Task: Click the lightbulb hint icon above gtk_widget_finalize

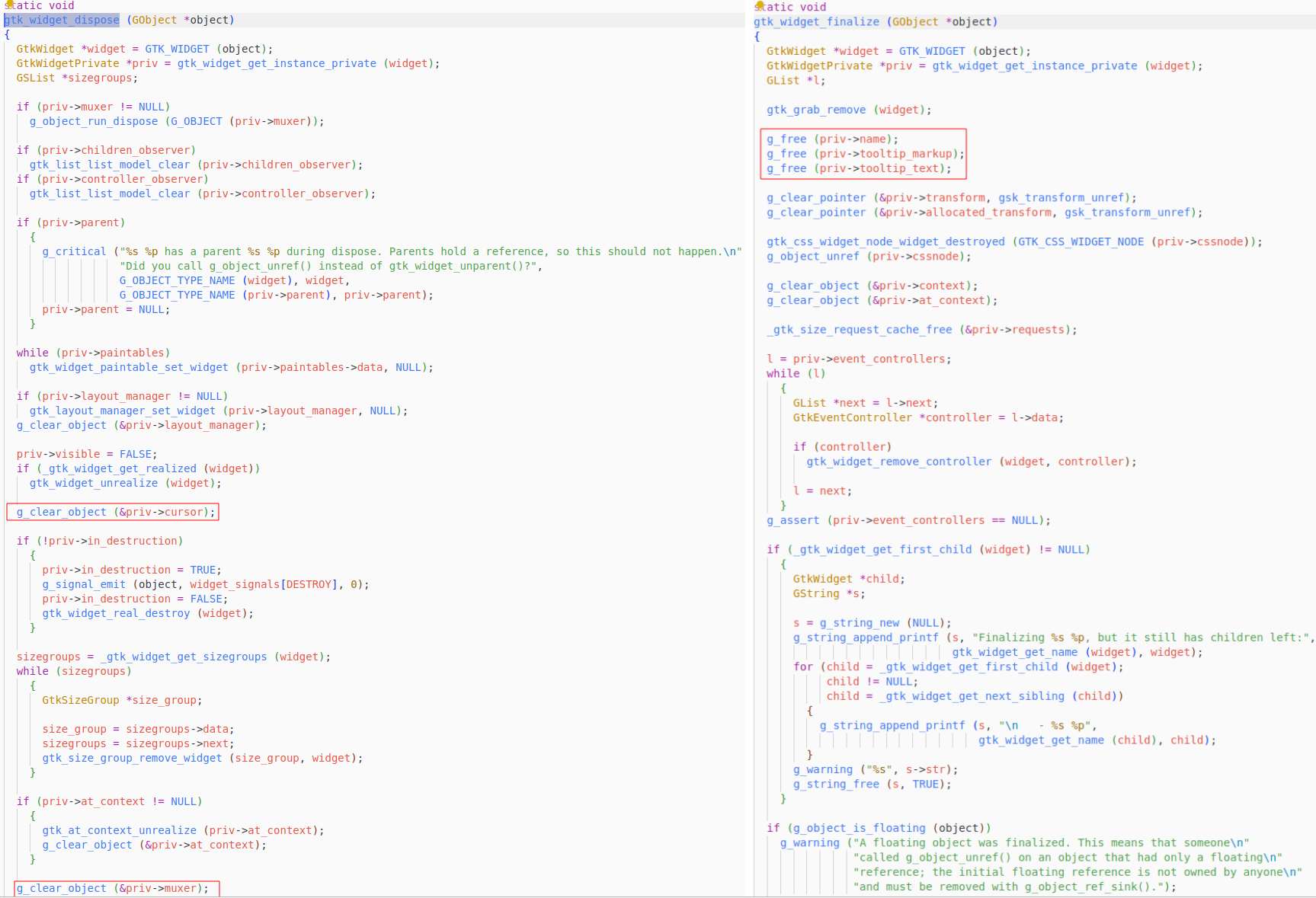Action: point(759,5)
